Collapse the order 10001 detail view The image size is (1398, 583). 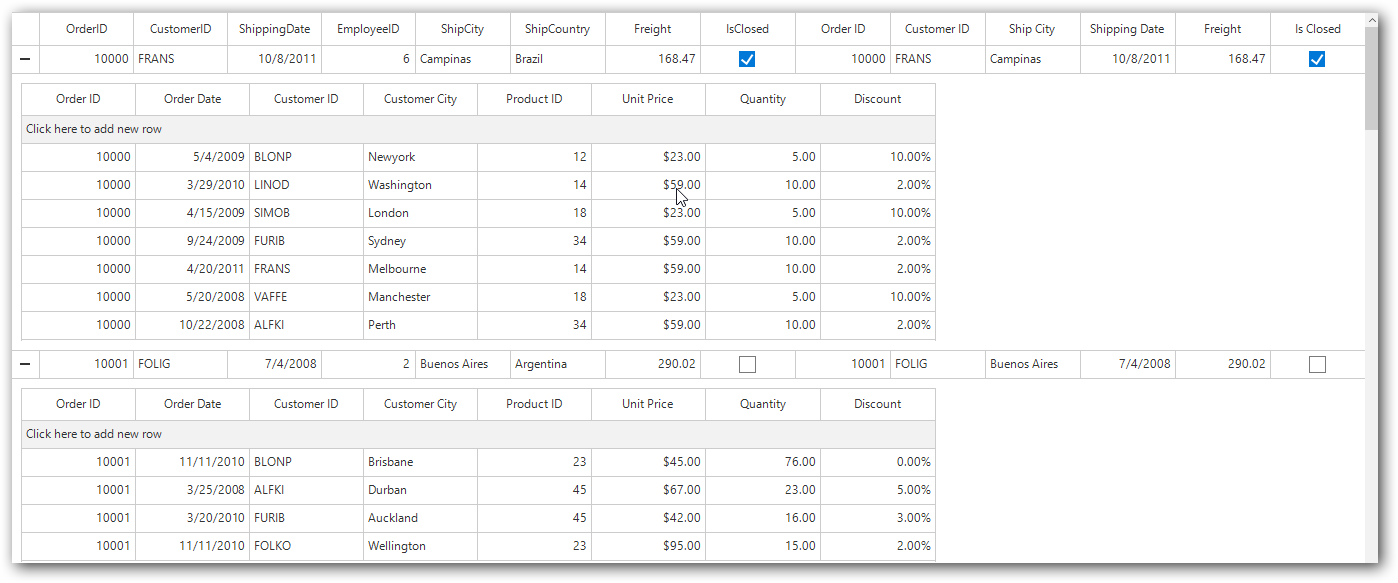point(24,364)
